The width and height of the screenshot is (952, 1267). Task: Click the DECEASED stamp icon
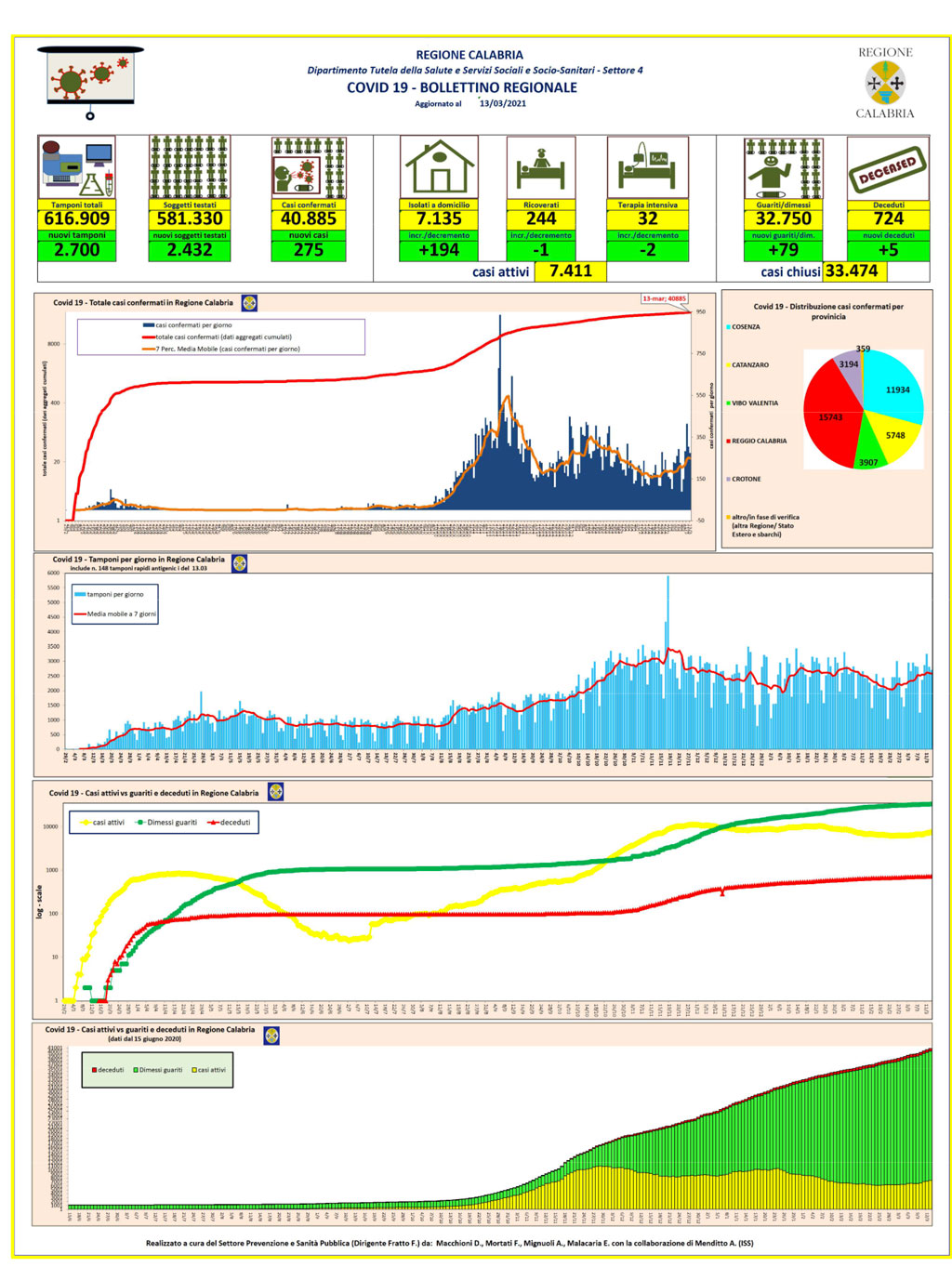(x=888, y=168)
